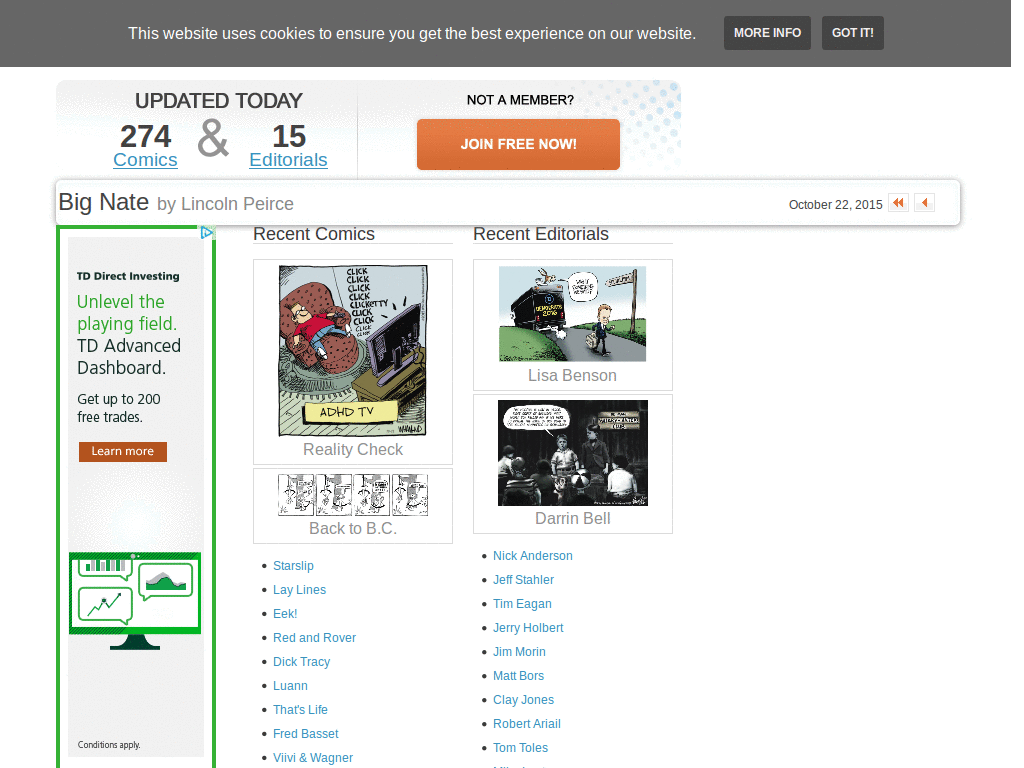Click the Back to B.C. title
The image size is (1024, 768).
coord(353,528)
